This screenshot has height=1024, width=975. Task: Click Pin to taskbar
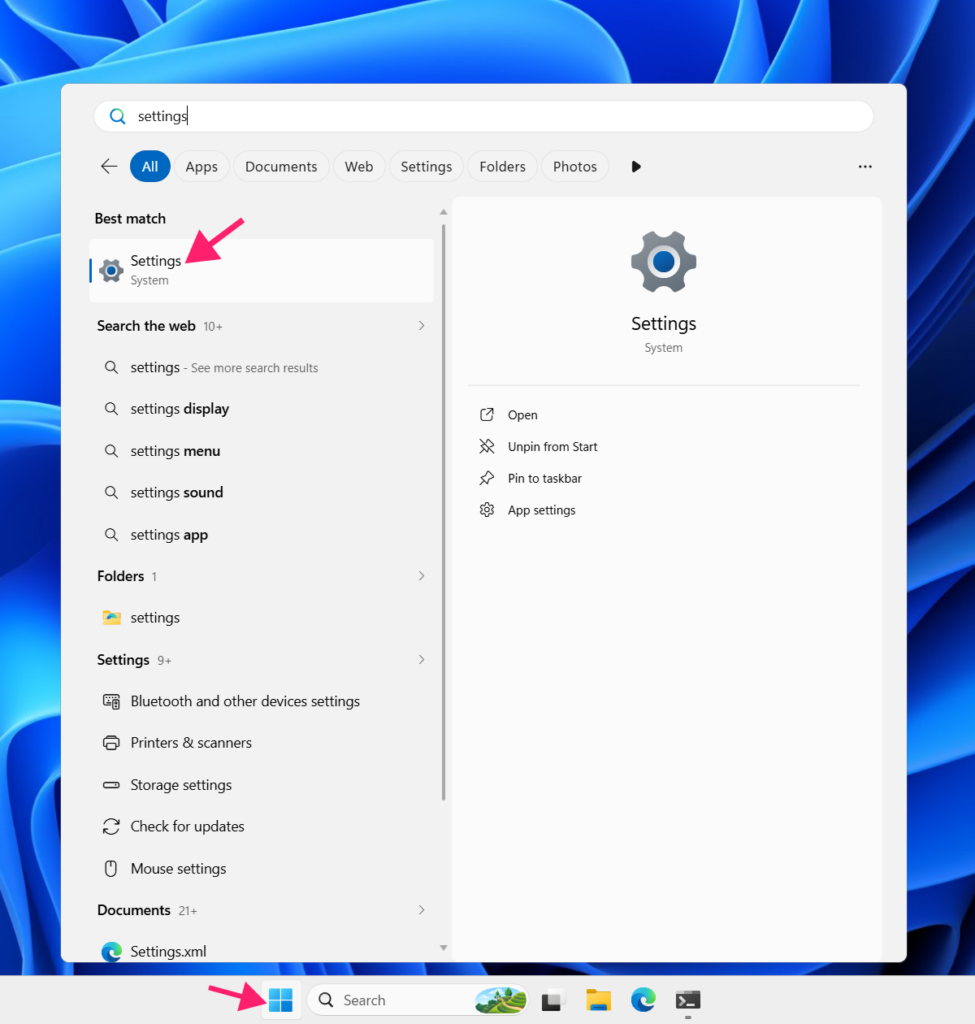tap(545, 478)
